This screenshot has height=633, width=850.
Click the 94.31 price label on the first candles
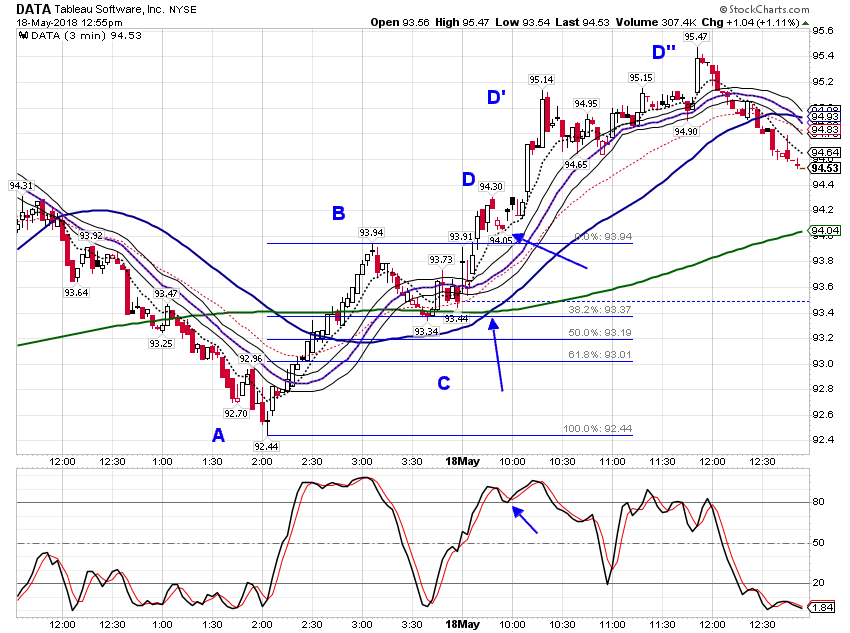coord(21,186)
